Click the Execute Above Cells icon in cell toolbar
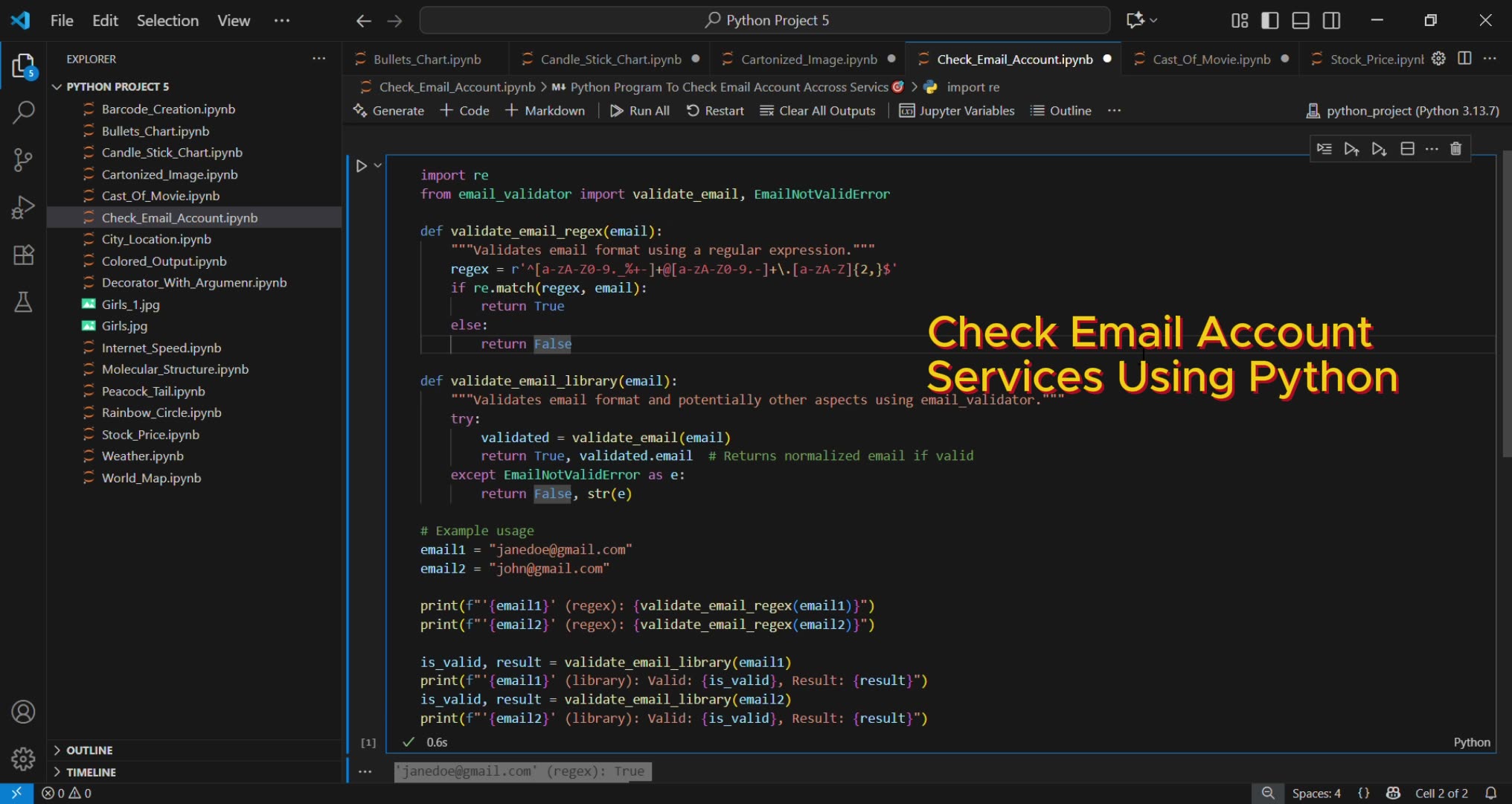Image resolution: width=1512 pixels, height=804 pixels. (x=1352, y=148)
